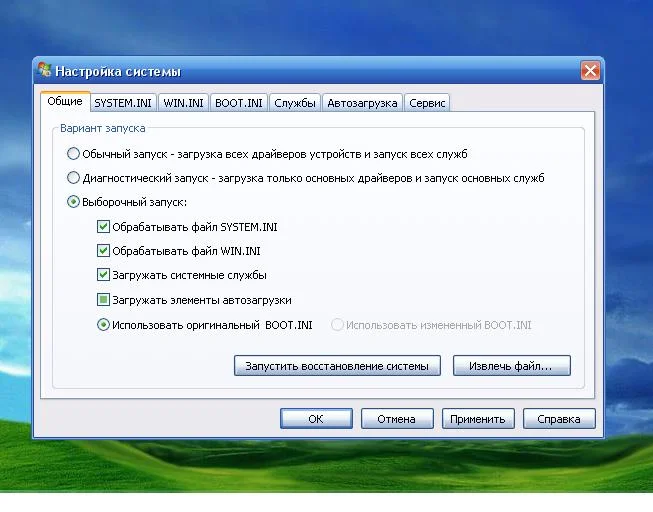653x512 pixels.
Task: Click the Вариант запуска group label
Action: [103, 128]
